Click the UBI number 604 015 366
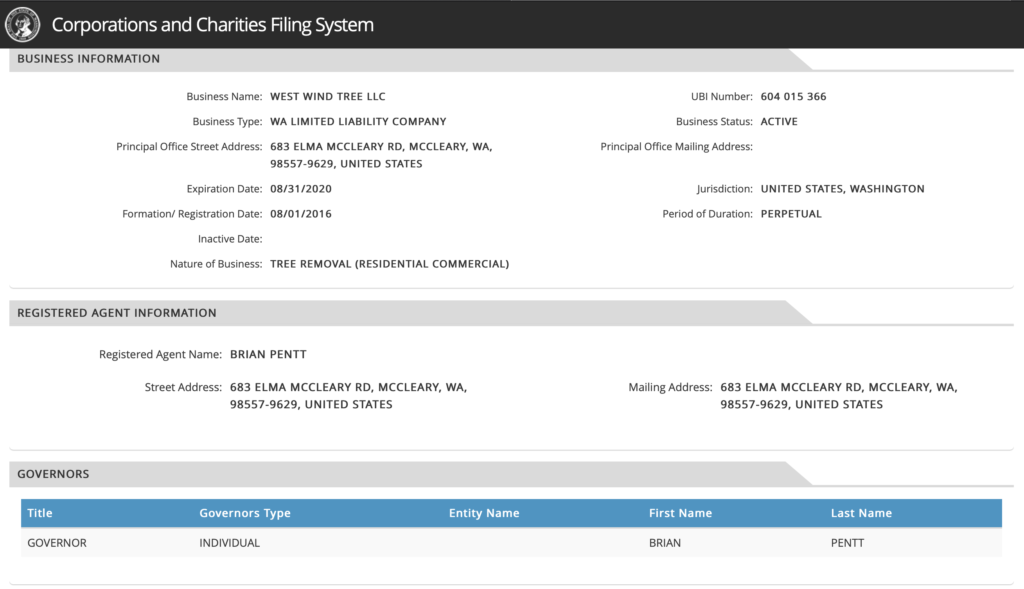The image size is (1024, 589). pyautogui.click(x=793, y=97)
